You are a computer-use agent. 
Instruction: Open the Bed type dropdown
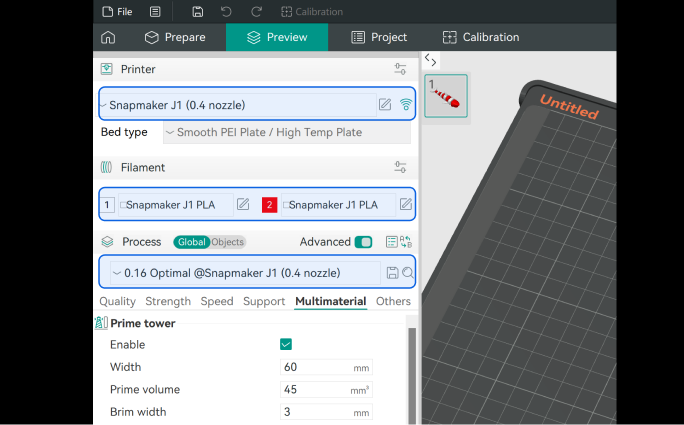click(287, 133)
